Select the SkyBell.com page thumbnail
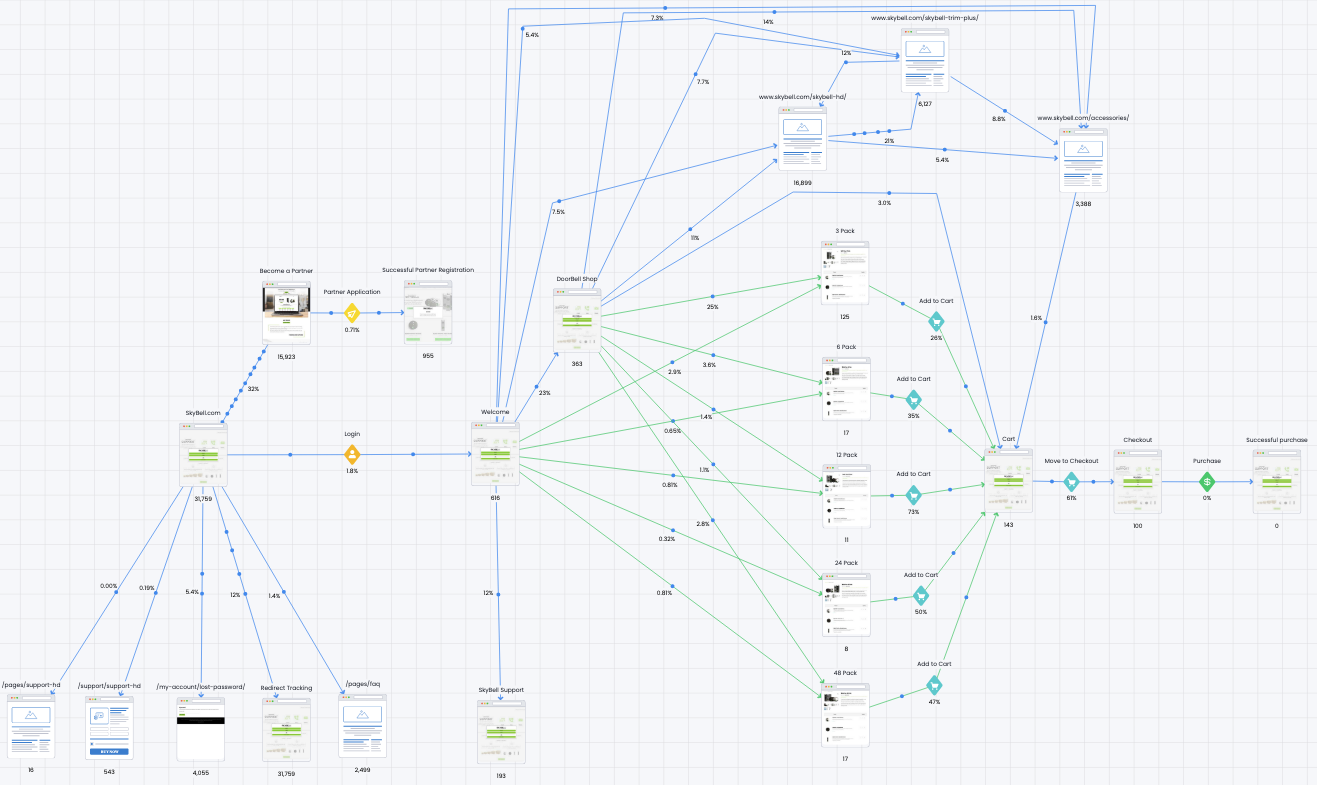Screen dimensions: 1317x785 (x=203, y=455)
